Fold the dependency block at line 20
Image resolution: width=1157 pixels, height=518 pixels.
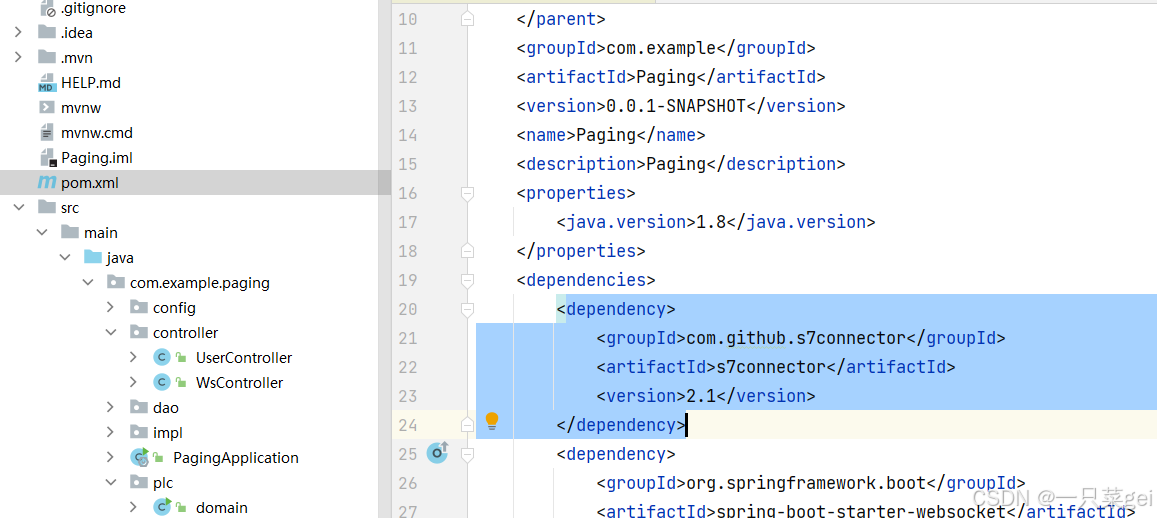tap(466, 309)
